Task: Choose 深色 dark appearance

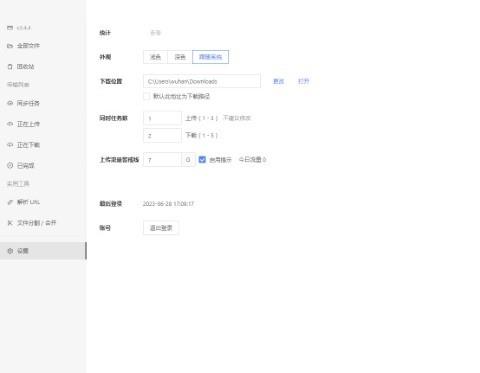Action: click(x=180, y=57)
